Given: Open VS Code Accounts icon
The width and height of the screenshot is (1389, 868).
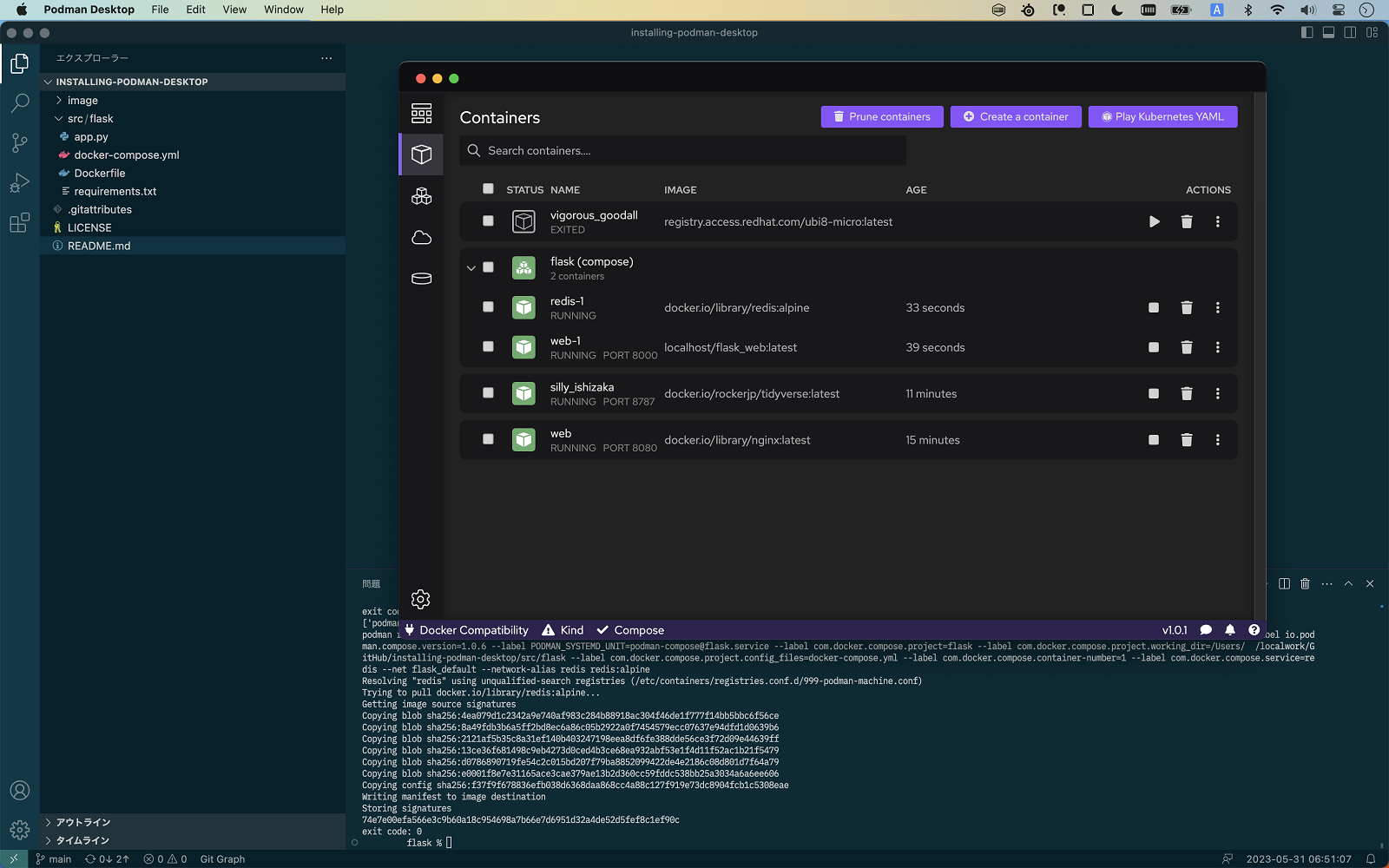Looking at the screenshot, I should [x=19, y=791].
